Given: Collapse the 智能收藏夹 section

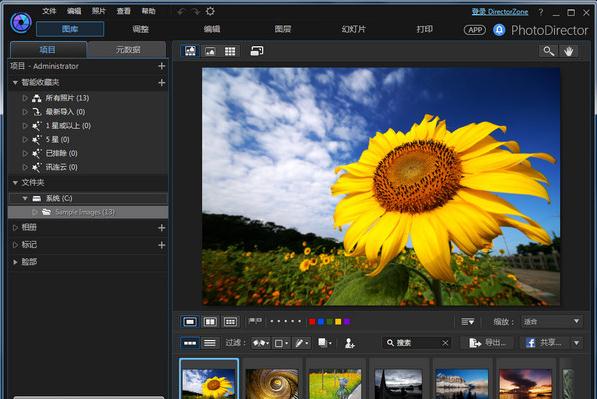Looking at the screenshot, I should click(x=15, y=83).
